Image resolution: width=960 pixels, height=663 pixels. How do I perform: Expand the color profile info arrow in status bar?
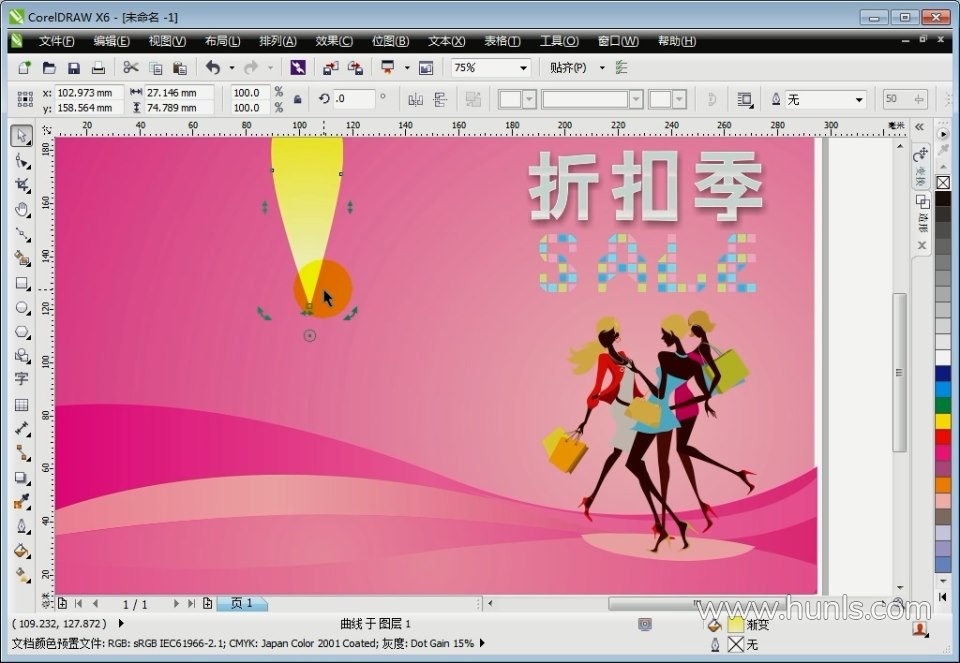pos(482,643)
